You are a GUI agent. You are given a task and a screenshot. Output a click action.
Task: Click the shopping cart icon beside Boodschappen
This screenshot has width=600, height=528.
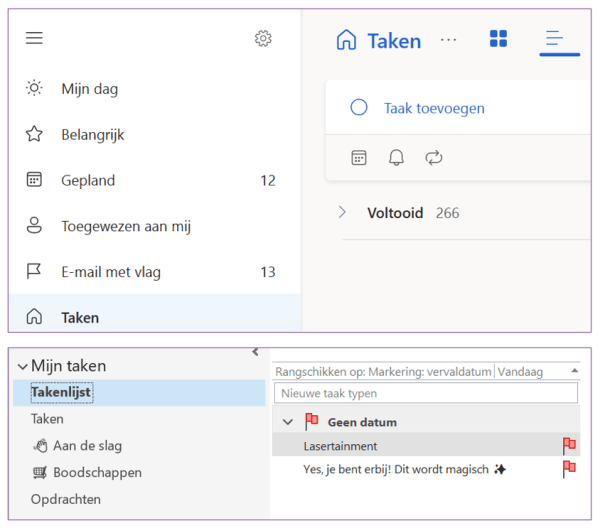click(x=40, y=473)
